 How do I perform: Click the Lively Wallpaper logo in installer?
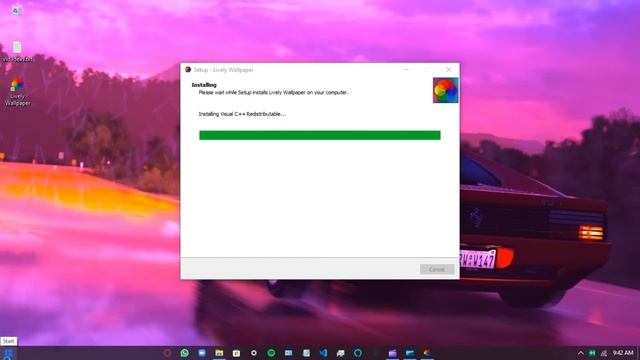click(x=445, y=90)
